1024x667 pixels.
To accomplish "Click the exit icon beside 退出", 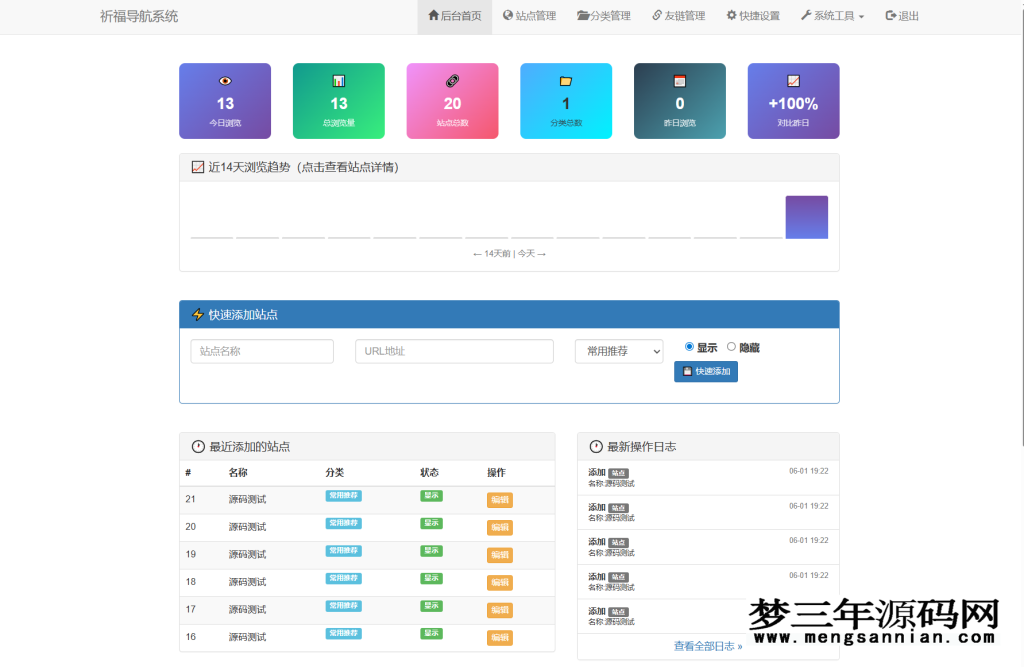I will (891, 15).
